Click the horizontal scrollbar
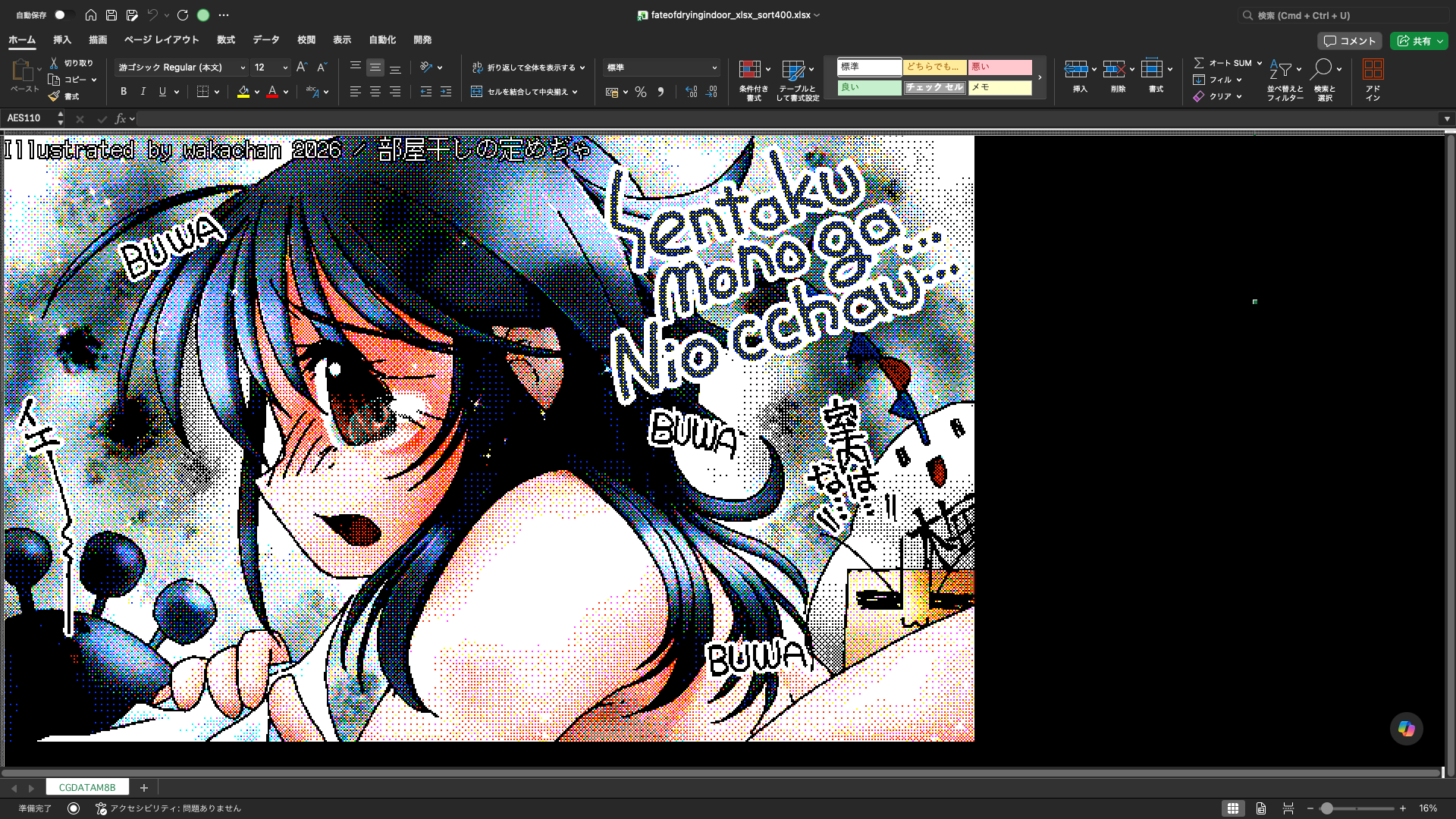This screenshot has width=1456, height=819. click(x=720, y=773)
